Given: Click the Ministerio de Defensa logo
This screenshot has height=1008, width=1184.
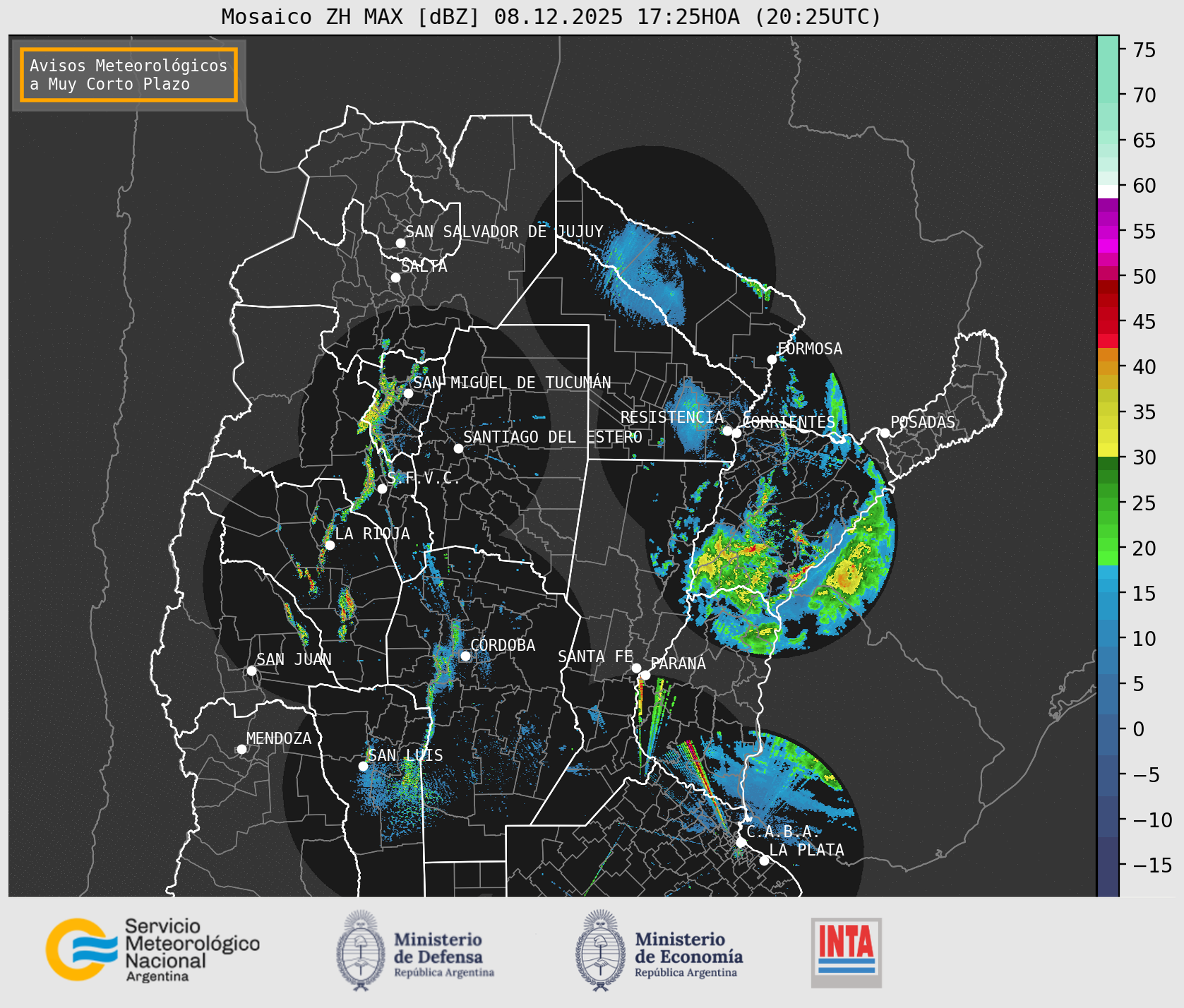Looking at the screenshot, I should [415, 950].
